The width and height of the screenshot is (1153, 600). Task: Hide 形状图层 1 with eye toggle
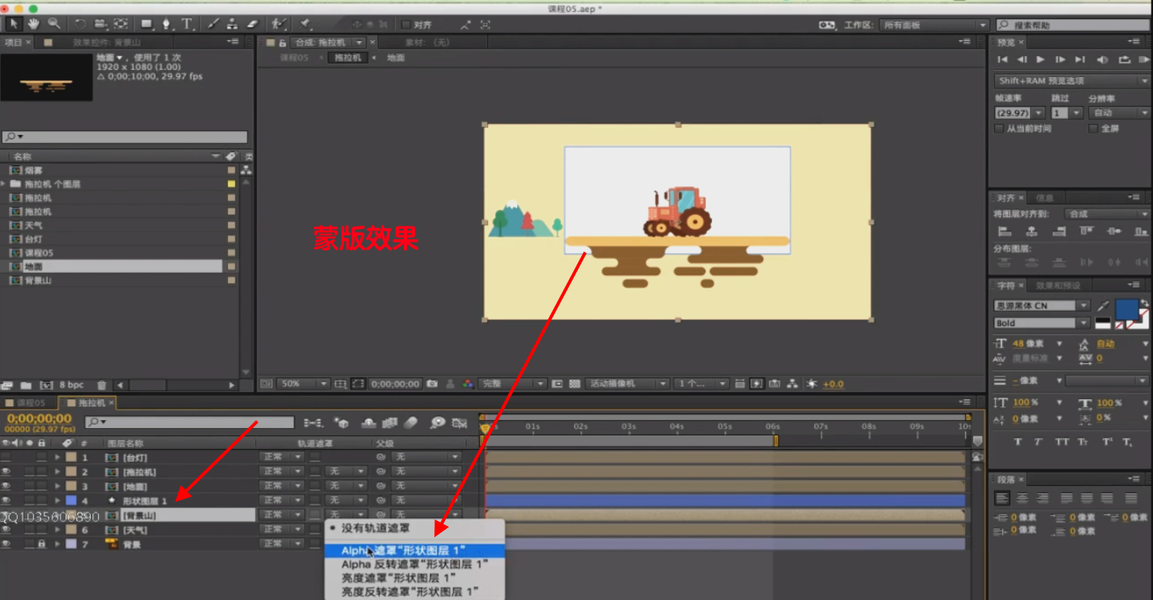click(x=6, y=501)
